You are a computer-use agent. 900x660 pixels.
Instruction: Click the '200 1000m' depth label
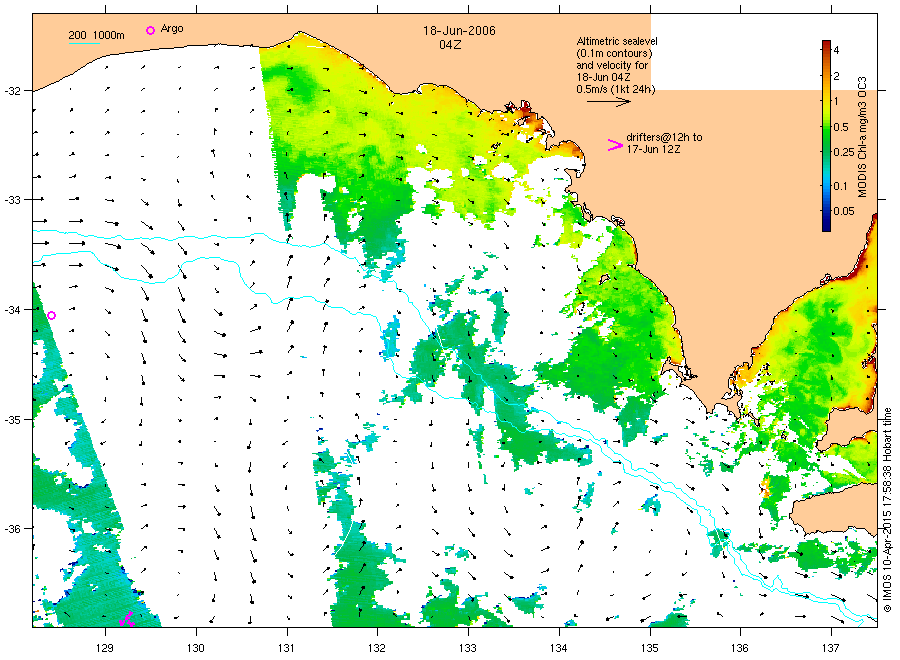point(96,35)
